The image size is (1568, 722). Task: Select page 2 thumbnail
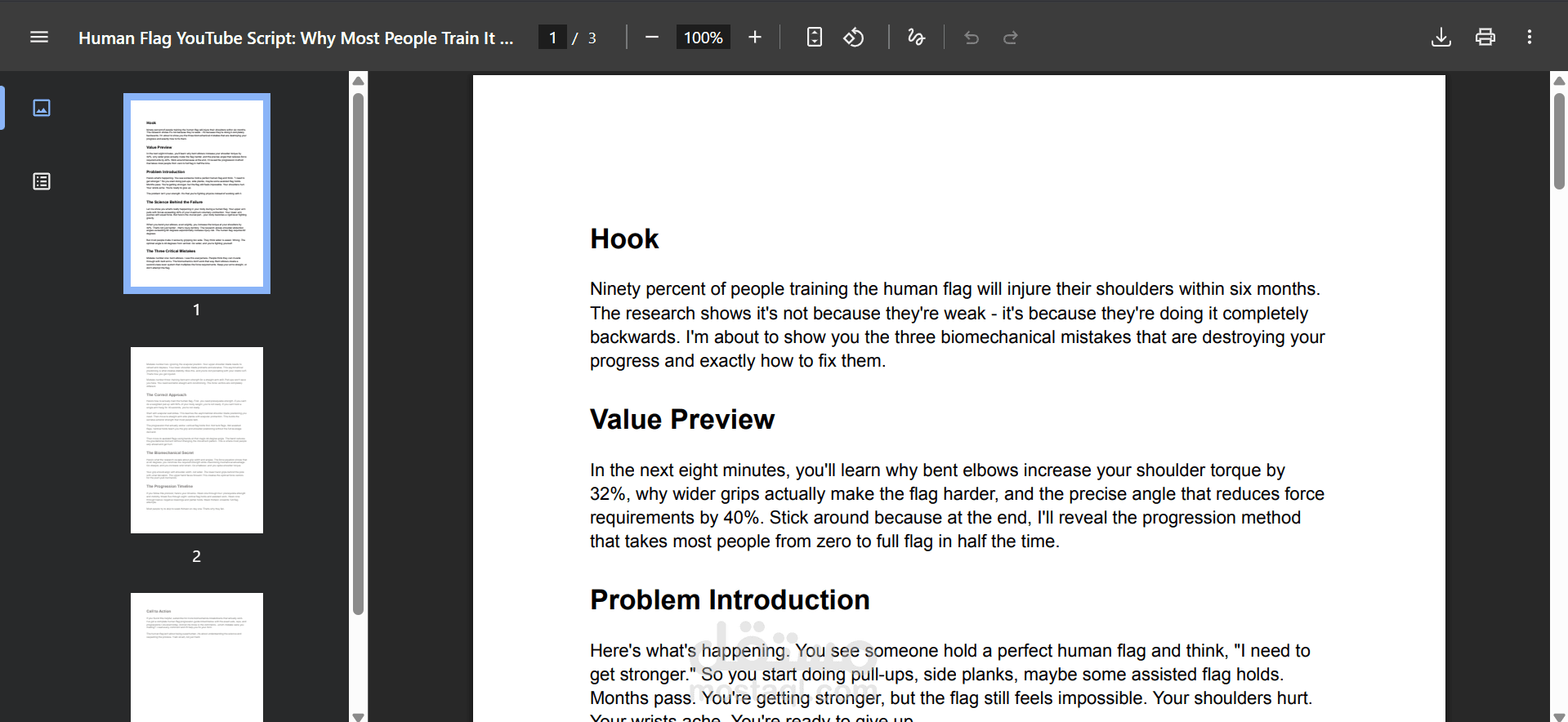coord(197,440)
